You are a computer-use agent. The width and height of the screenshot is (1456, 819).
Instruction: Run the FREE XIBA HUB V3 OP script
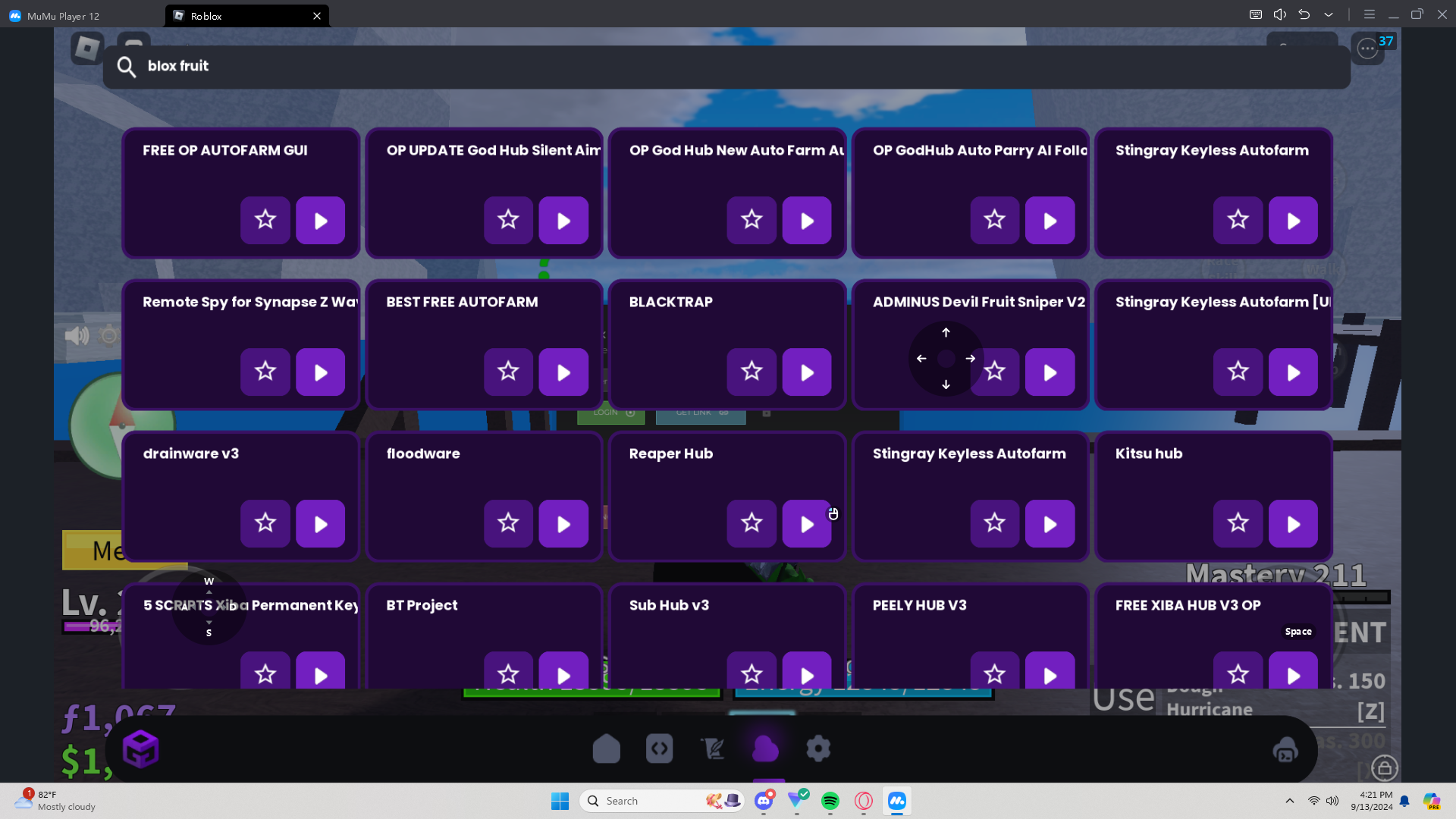1293,670
